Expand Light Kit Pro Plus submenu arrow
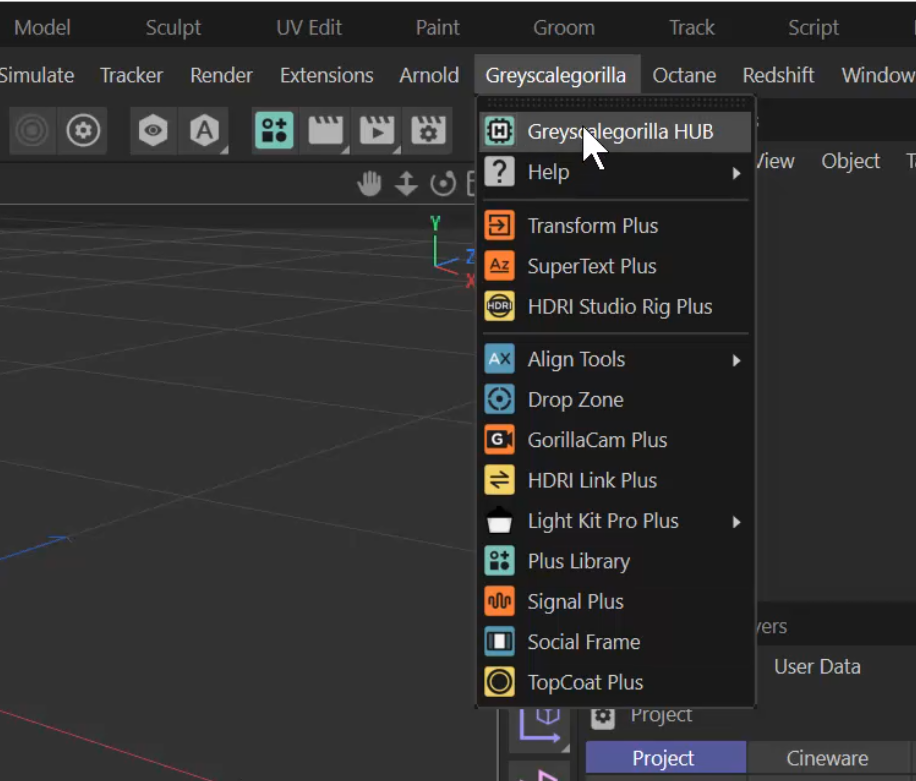This screenshot has width=916, height=781. point(737,522)
